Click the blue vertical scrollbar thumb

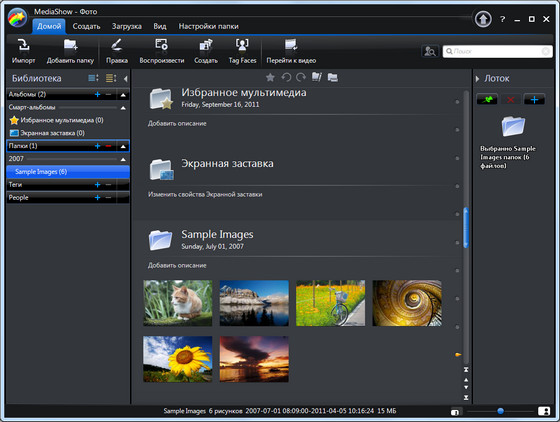(x=466, y=228)
